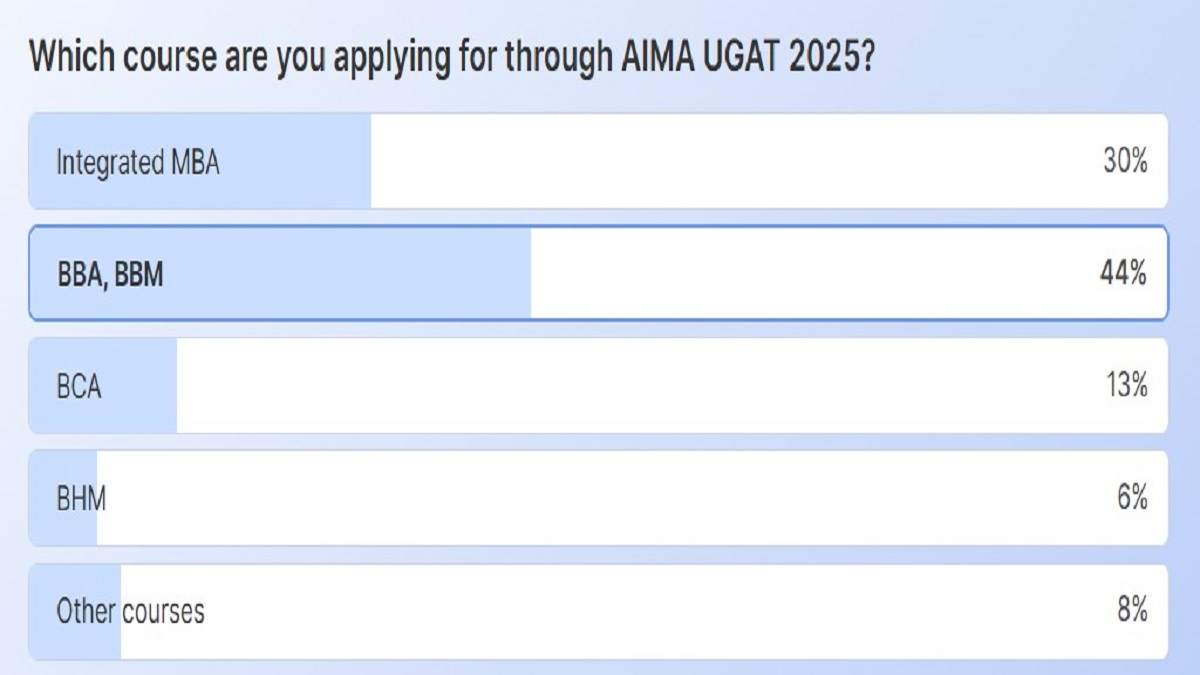Click the 13% result for BCA

point(1125,386)
